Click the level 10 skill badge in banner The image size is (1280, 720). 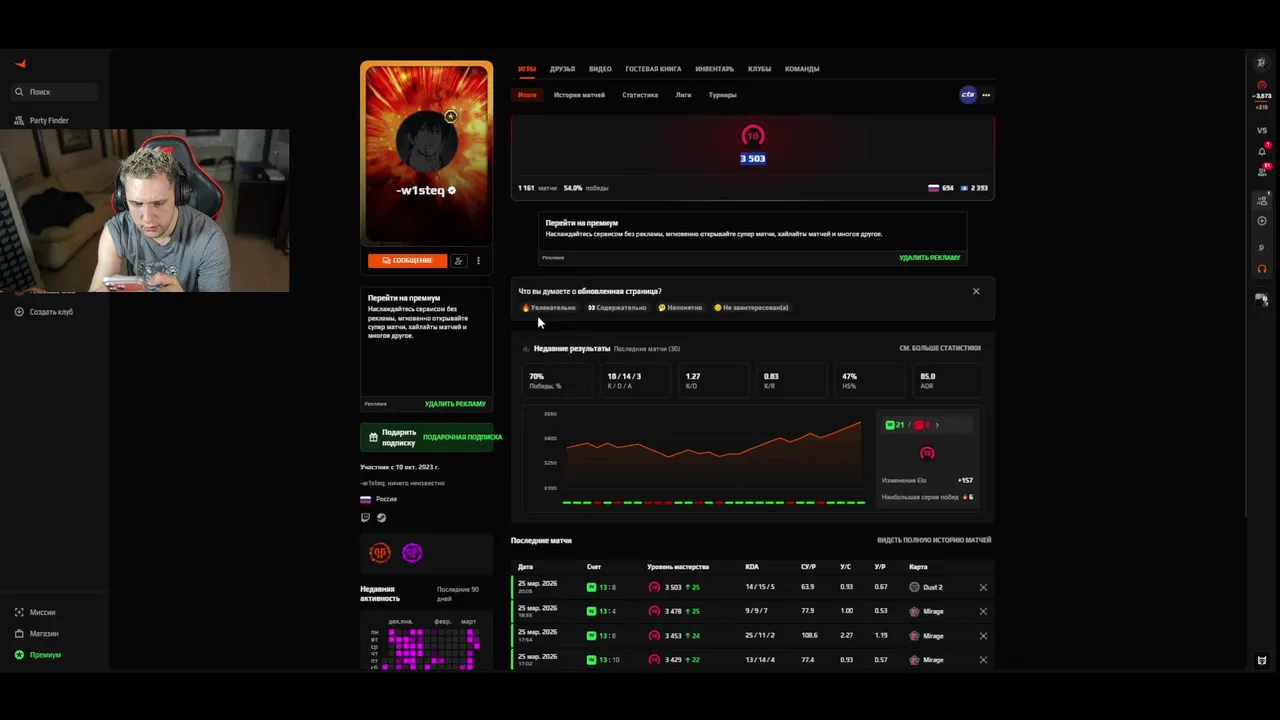(753, 136)
